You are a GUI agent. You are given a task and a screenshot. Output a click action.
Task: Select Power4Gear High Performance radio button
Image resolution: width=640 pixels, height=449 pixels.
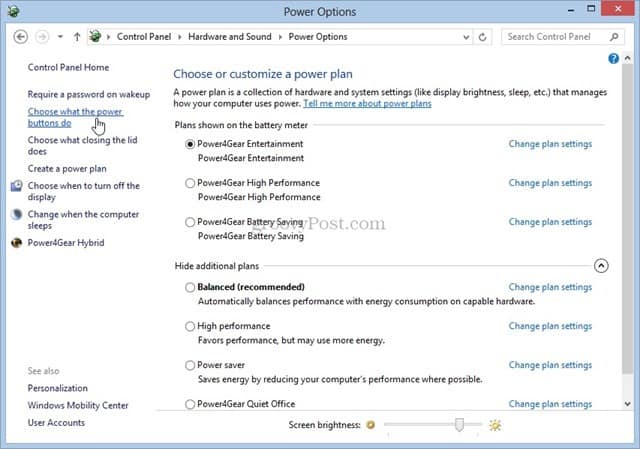tap(190, 183)
